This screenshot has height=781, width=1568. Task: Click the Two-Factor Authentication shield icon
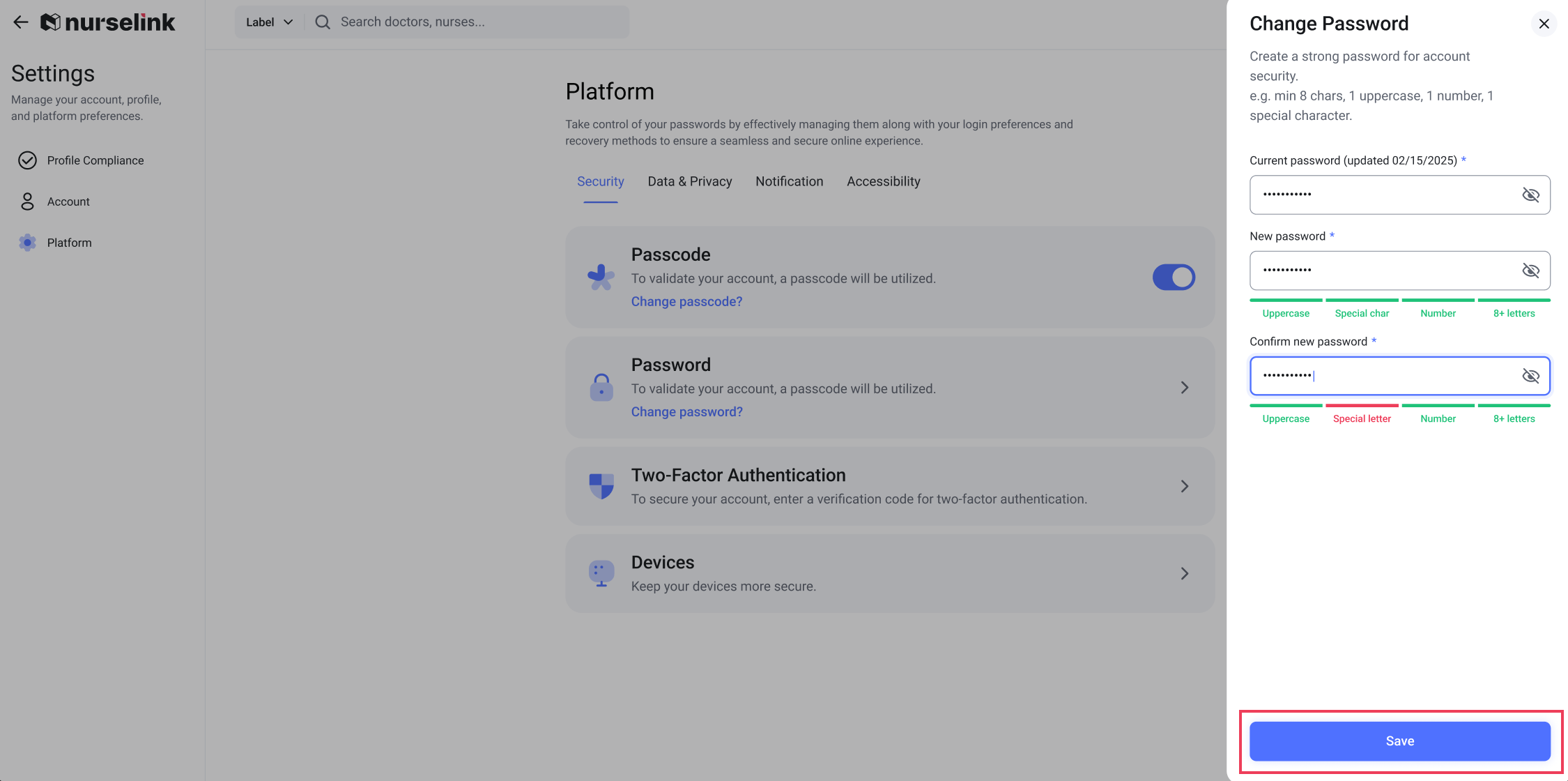601,486
